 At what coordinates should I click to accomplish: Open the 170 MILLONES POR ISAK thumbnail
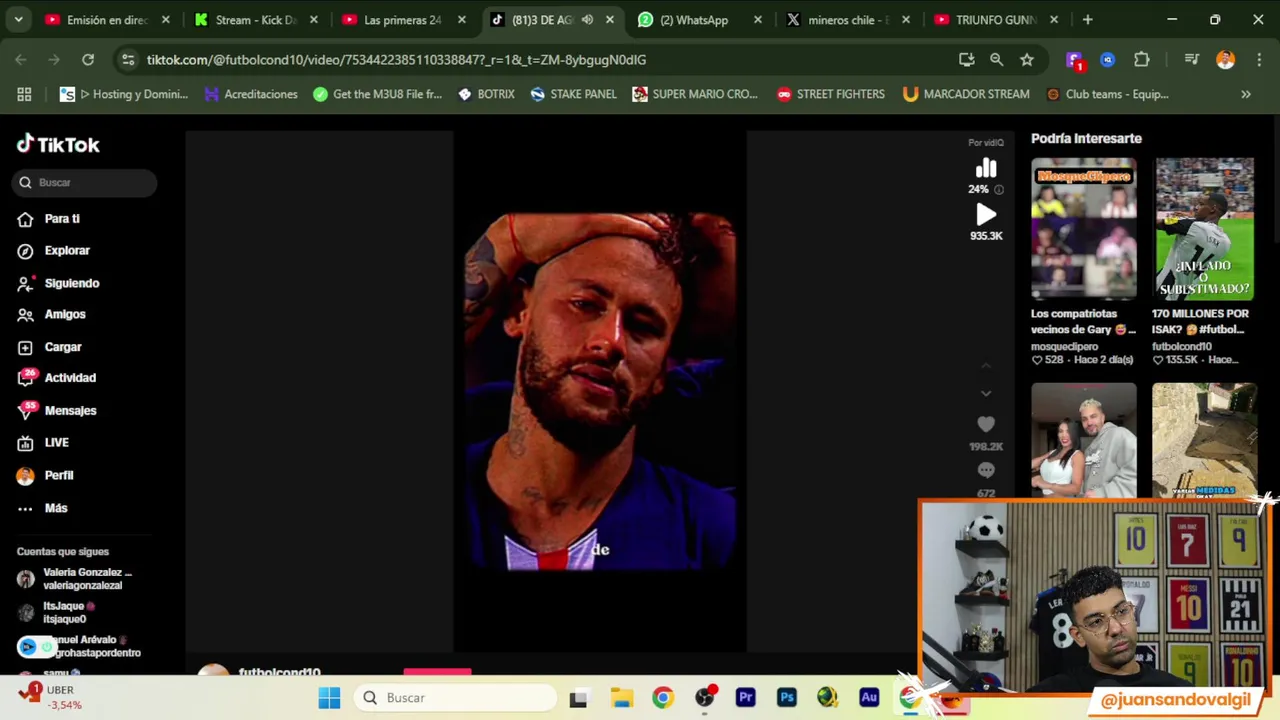[x=1205, y=229]
